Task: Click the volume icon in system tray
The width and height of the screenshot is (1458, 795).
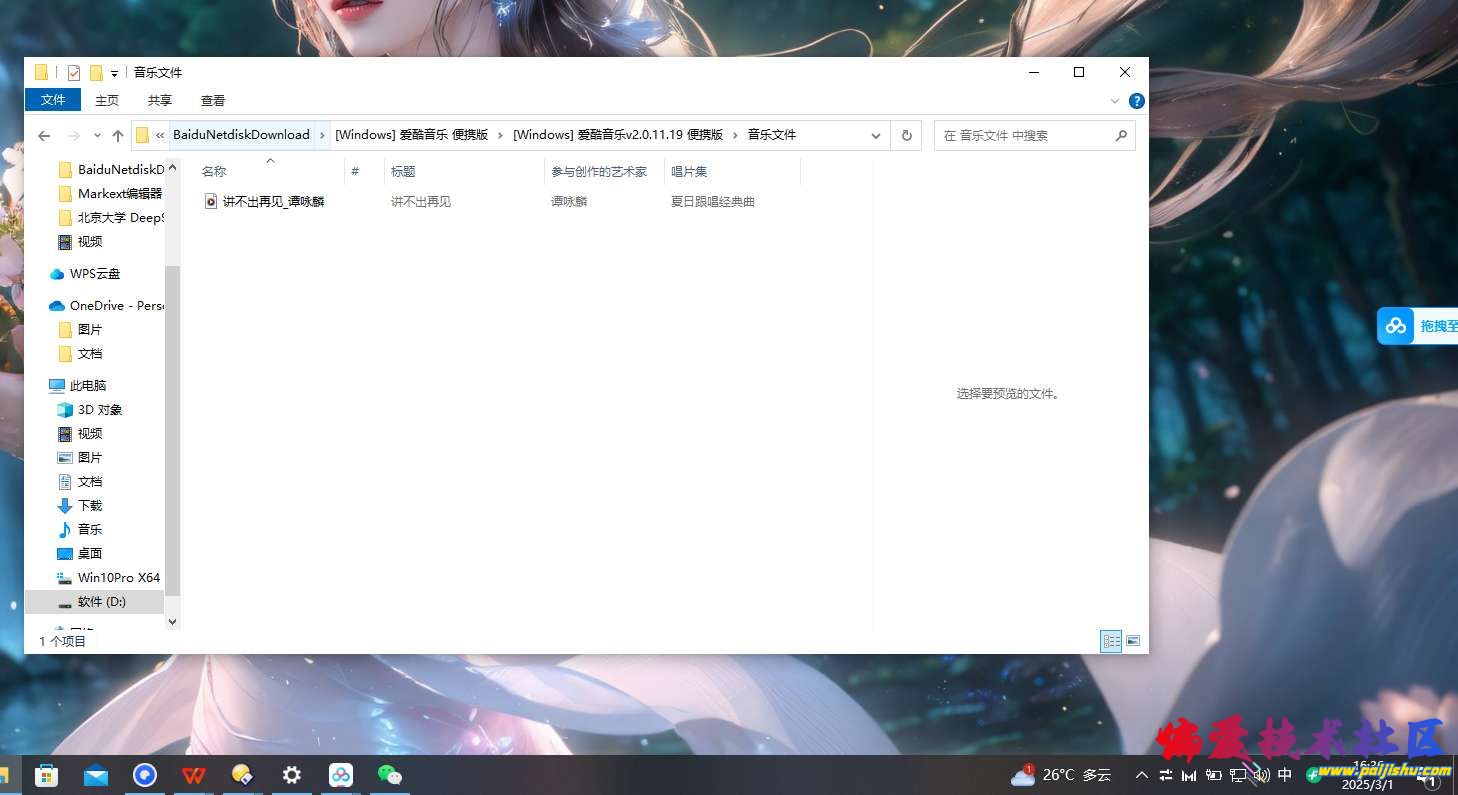Action: tap(1262, 774)
